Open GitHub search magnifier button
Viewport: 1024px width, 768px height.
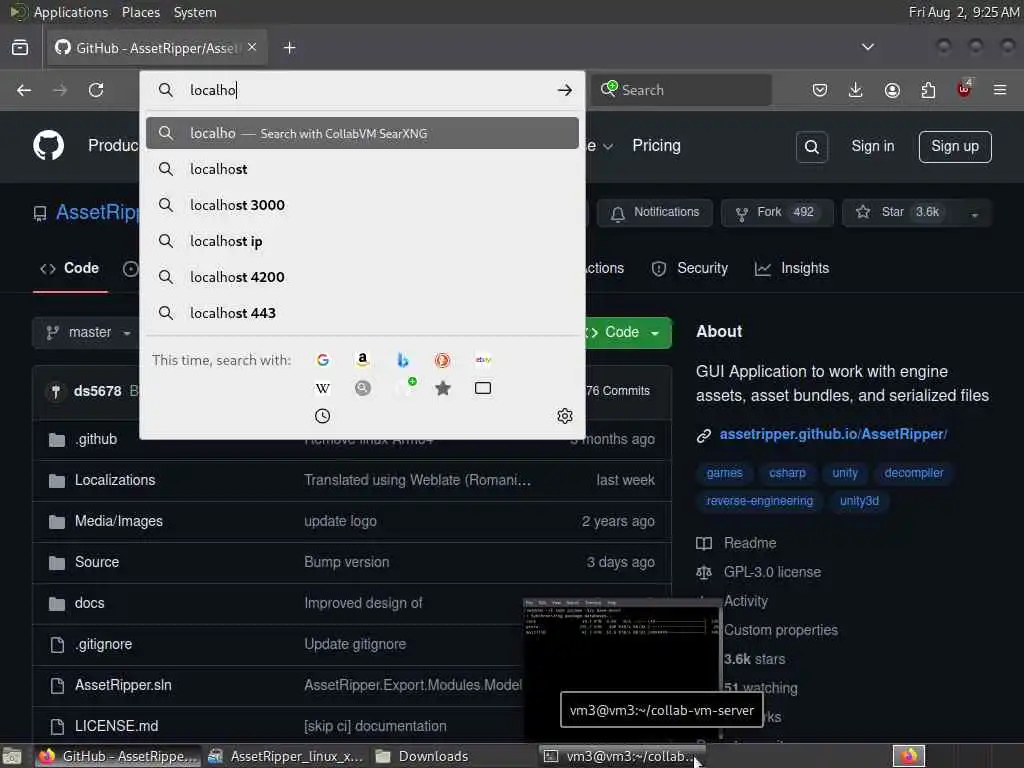(812, 146)
